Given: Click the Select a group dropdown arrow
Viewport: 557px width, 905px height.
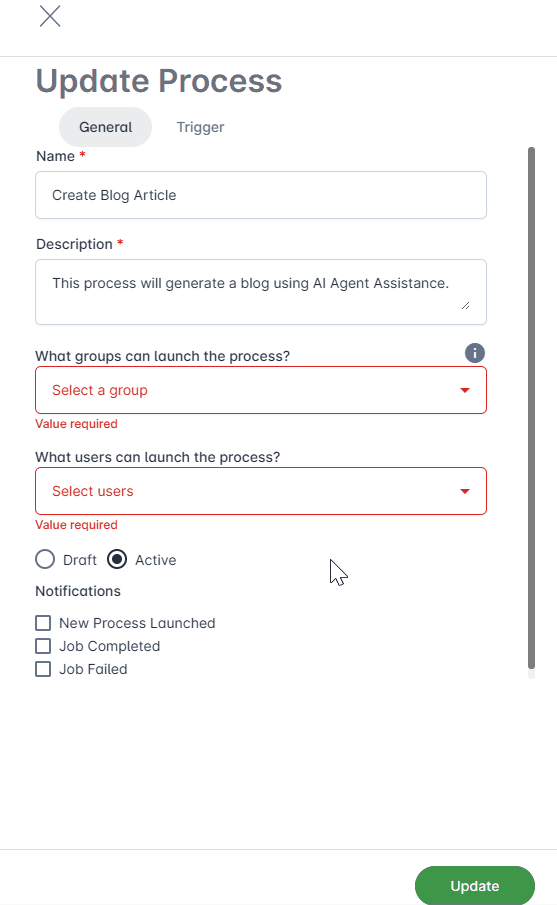Looking at the screenshot, I should click(465, 391).
